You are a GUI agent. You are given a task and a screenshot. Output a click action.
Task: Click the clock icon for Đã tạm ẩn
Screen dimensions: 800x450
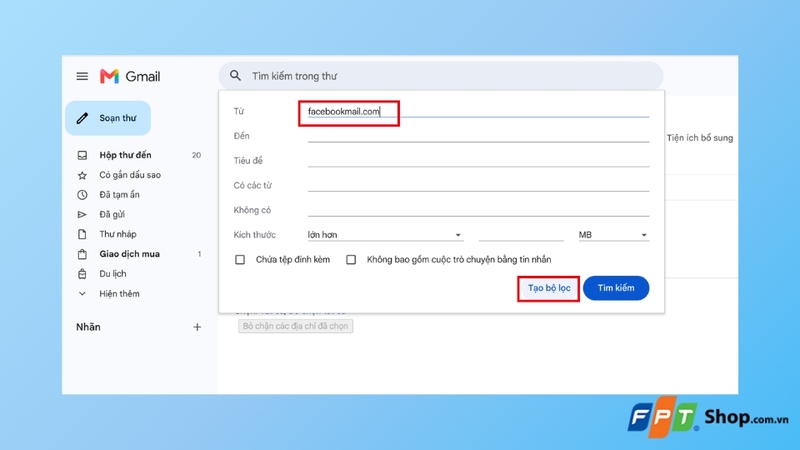(x=82, y=195)
